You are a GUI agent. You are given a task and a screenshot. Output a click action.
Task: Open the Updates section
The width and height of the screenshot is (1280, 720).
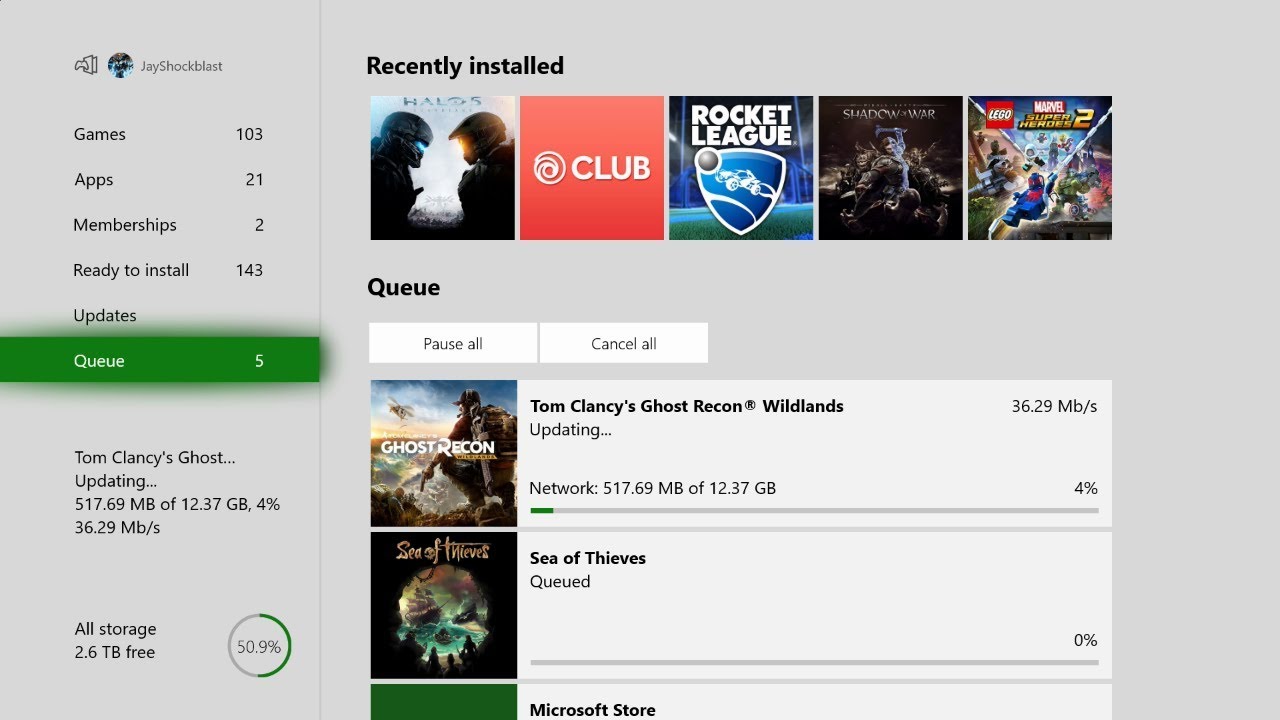click(x=160, y=315)
